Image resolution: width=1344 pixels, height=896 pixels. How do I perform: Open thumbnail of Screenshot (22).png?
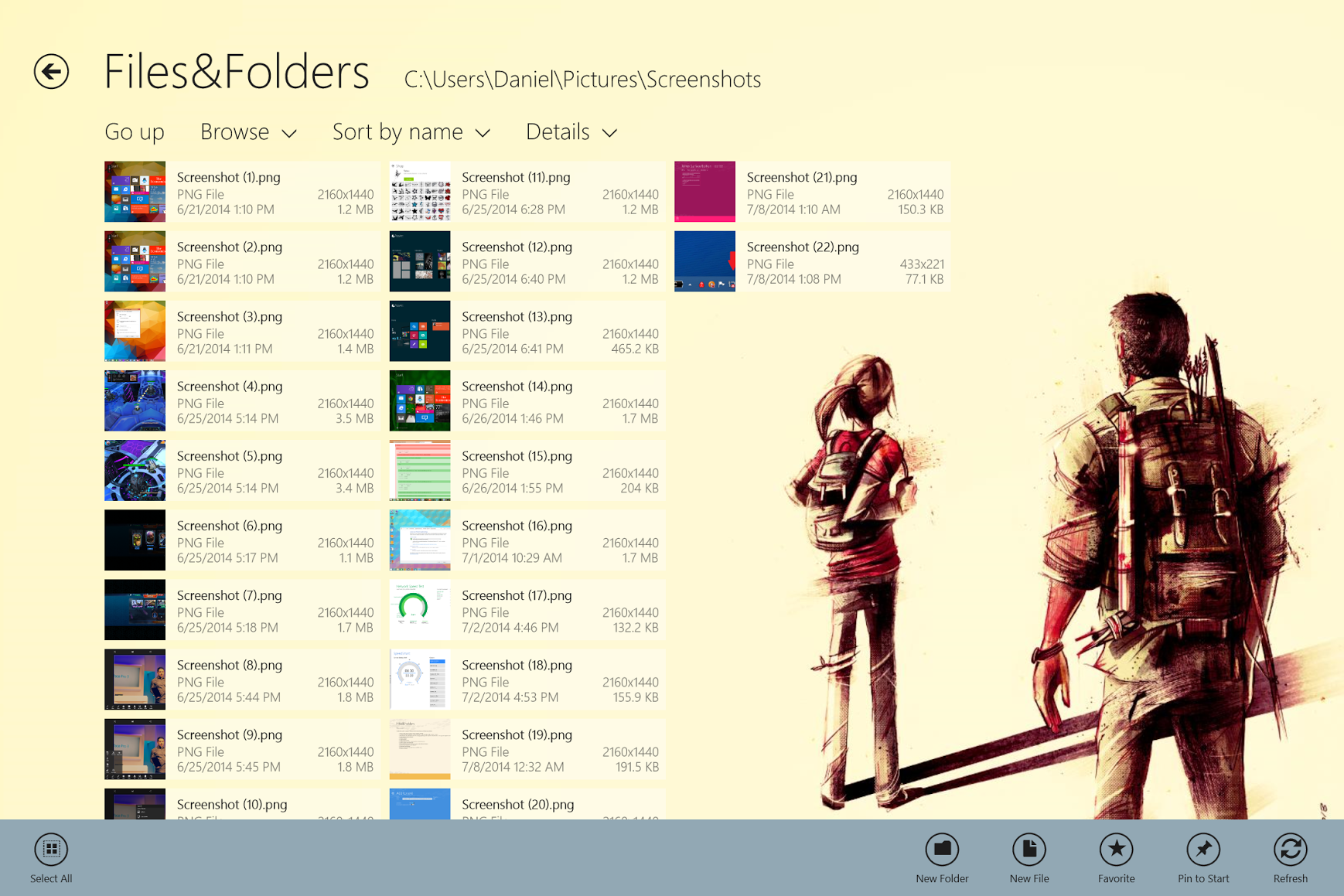pyautogui.click(x=704, y=261)
